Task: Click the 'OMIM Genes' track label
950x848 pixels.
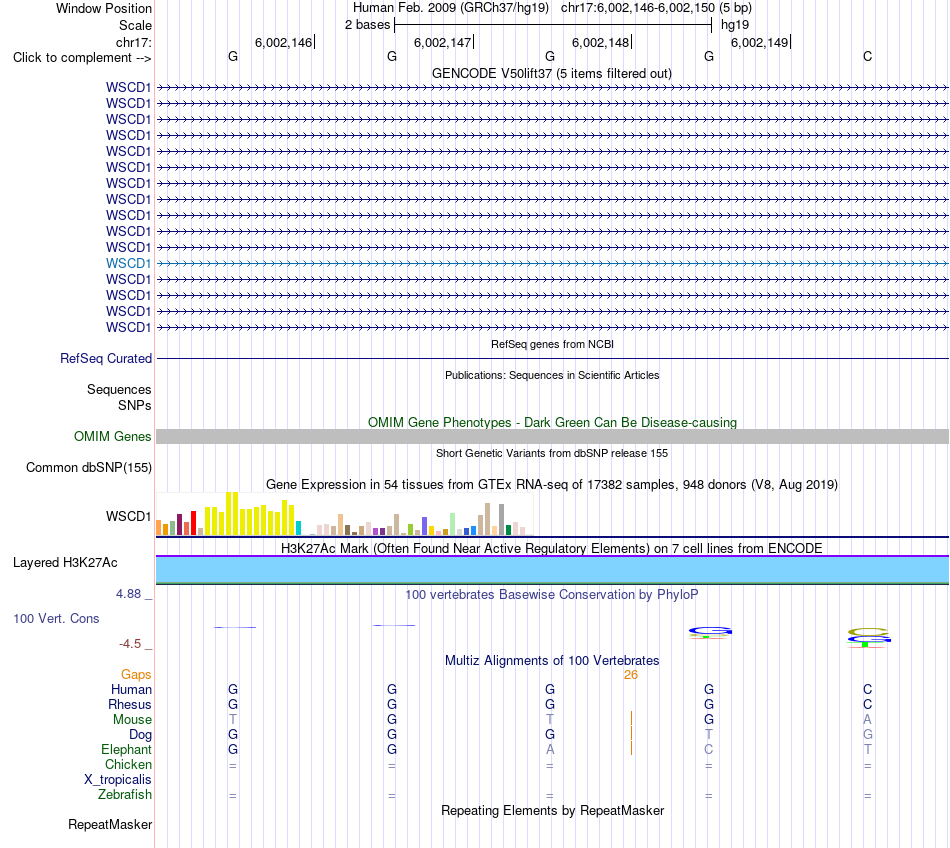Action: pos(113,436)
